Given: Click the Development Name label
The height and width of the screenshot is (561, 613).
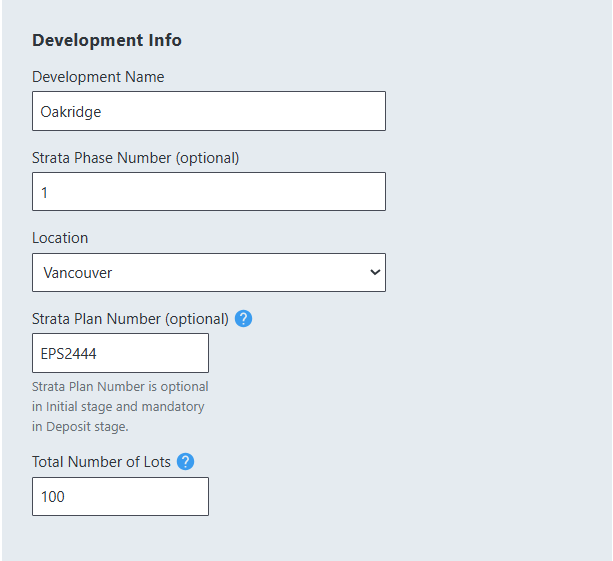Looking at the screenshot, I should pos(98,77).
